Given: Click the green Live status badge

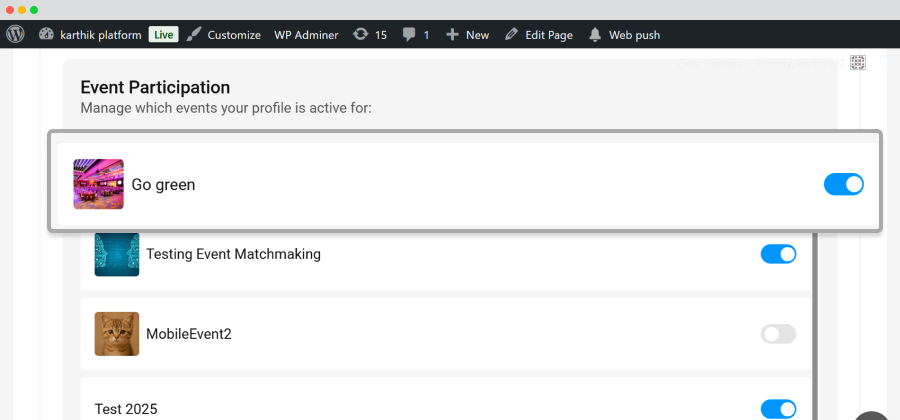Looking at the screenshot, I should (164, 34).
